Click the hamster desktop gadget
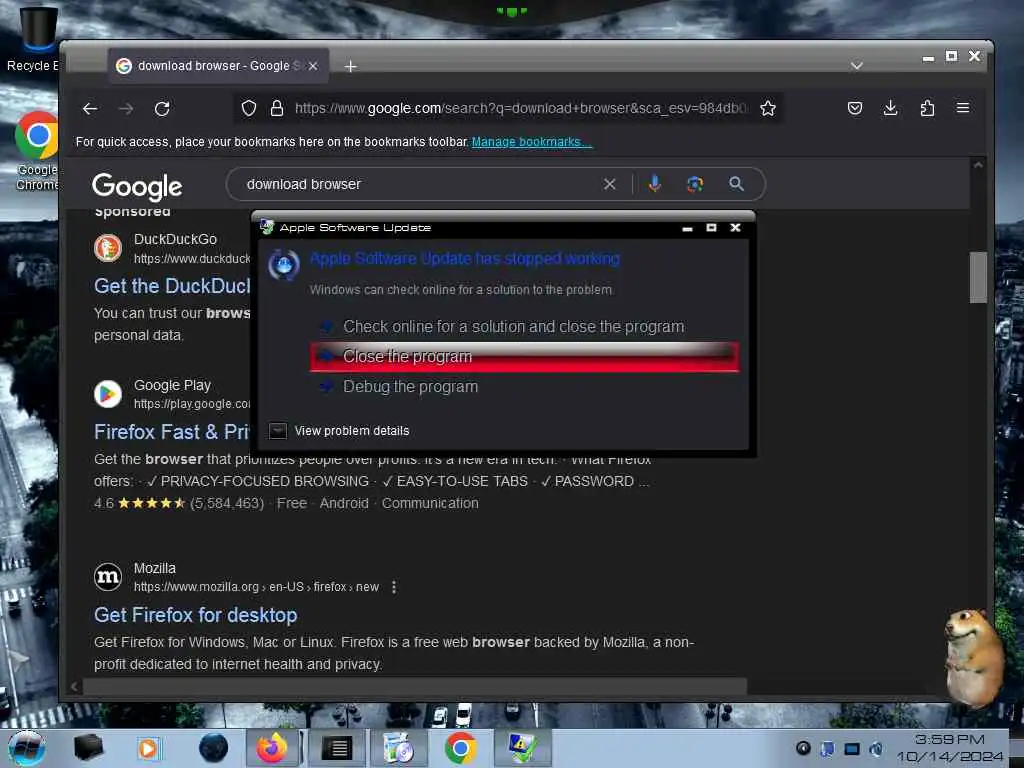The width and height of the screenshot is (1024, 768). 973,658
